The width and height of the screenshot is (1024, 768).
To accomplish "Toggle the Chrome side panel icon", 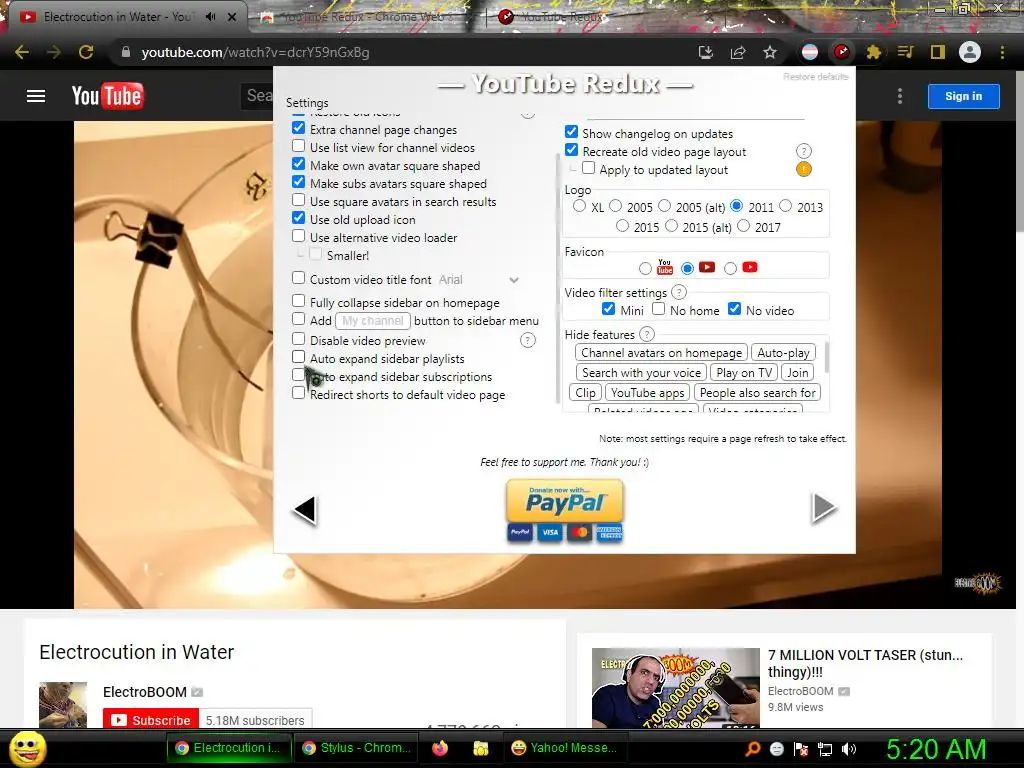I will pos(938,52).
